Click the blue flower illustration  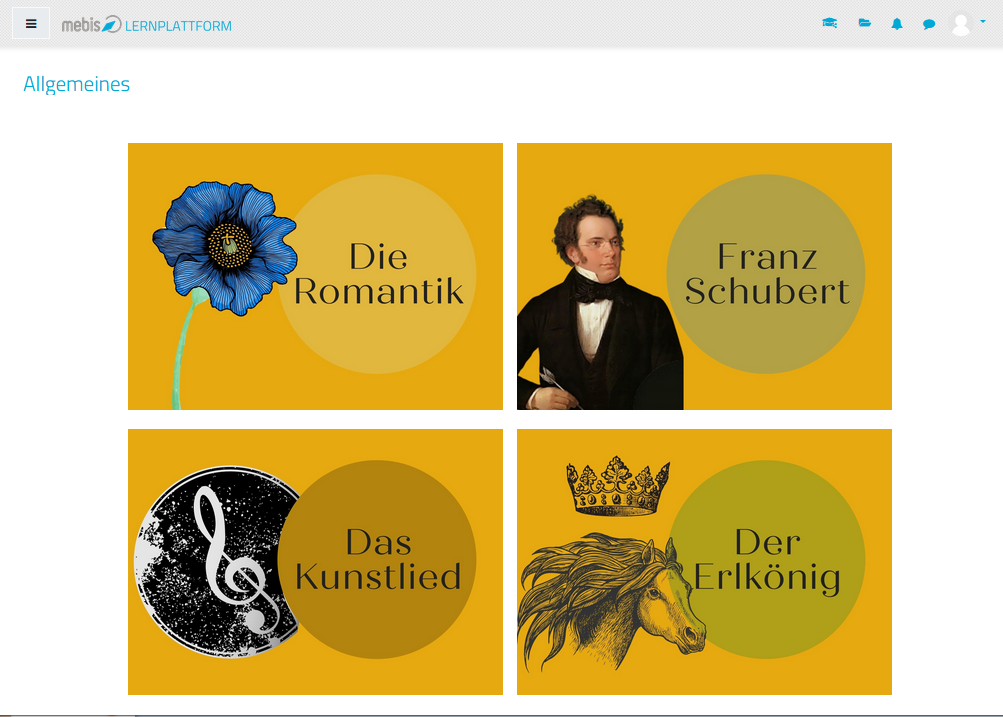point(225,248)
